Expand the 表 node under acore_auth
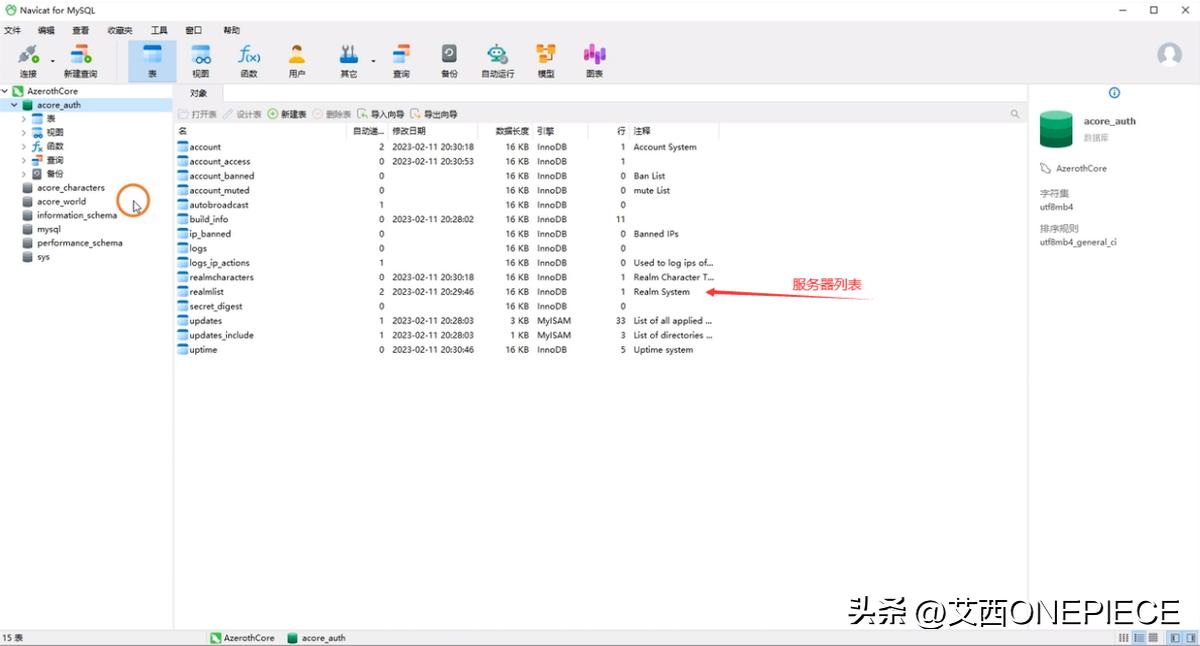This screenshot has width=1200, height=646. pos(24,118)
